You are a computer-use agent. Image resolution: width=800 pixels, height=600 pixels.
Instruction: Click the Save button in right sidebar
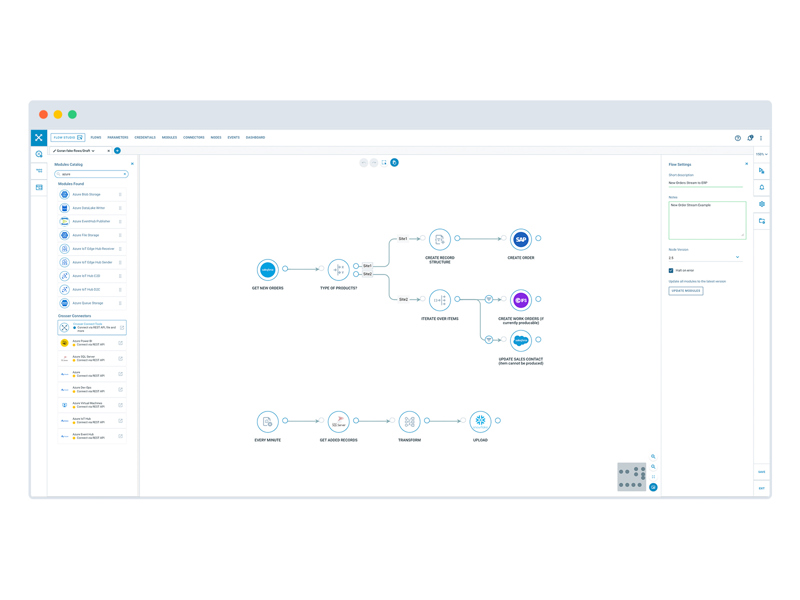pyautogui.click(x=762, y=472)
